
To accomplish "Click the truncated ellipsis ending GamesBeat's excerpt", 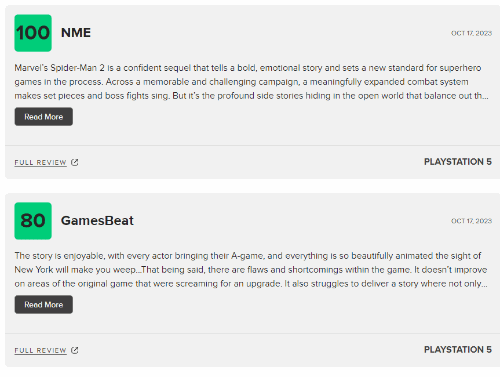I will [485, 286].
